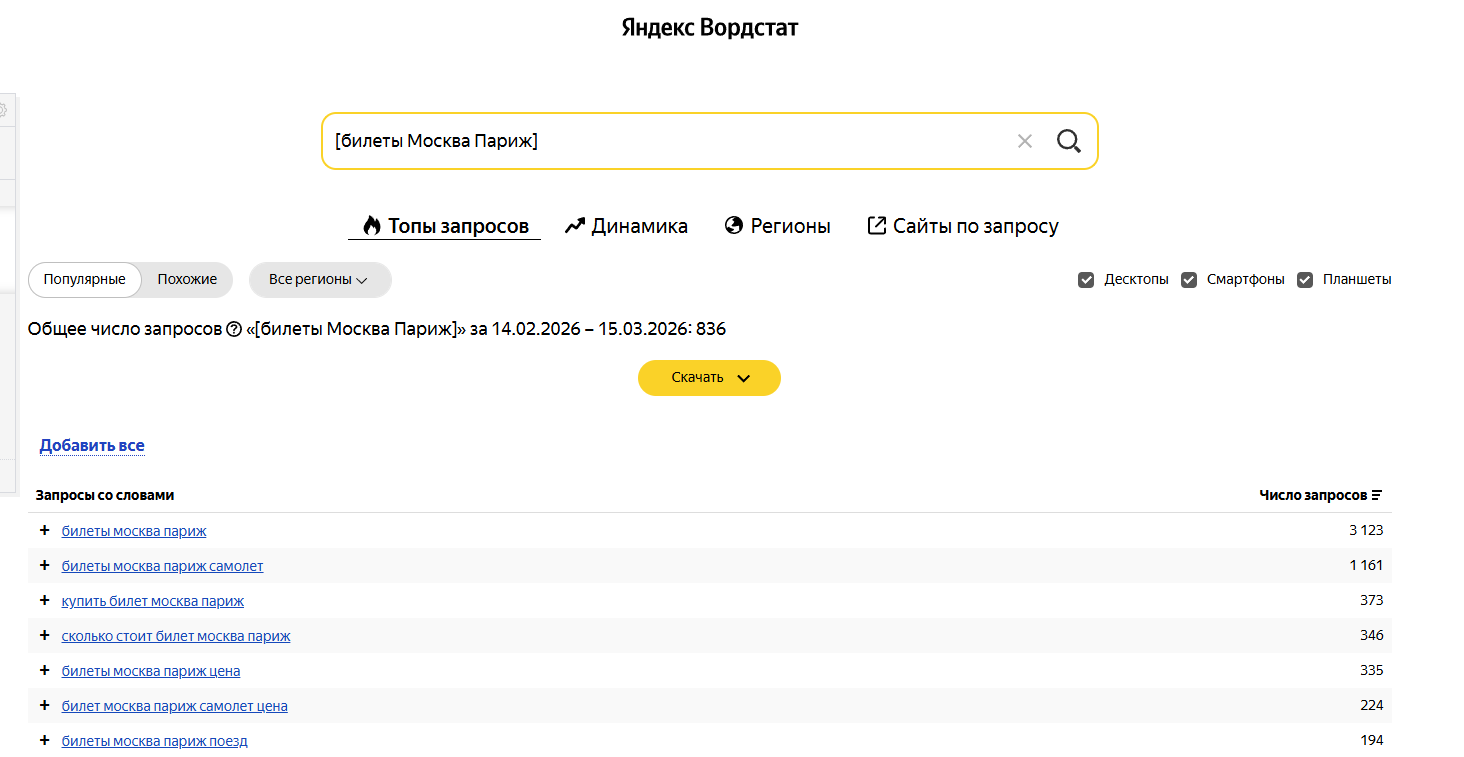
Task: Select the Похожие toggle option
Action: (x=187, y=280)
